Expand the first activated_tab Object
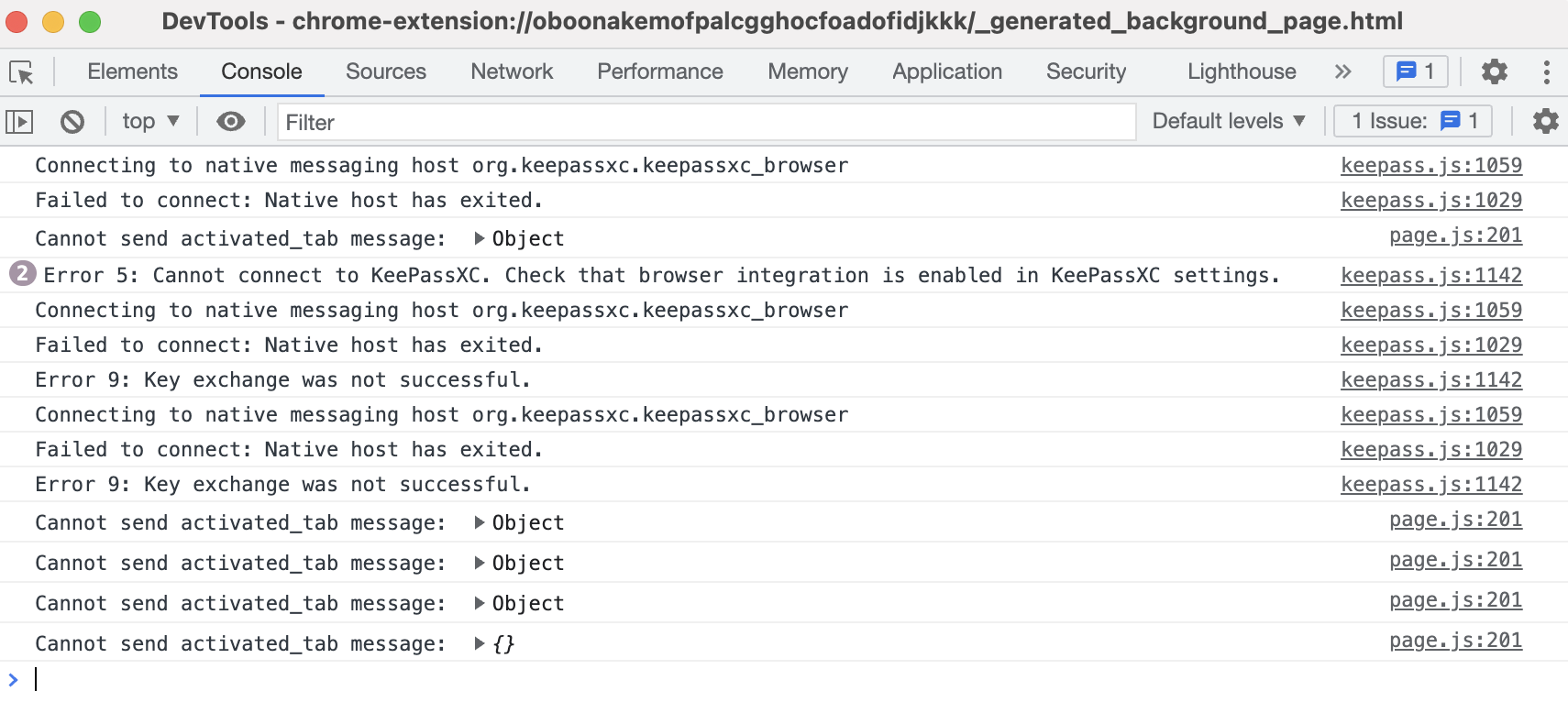1568x702 pixels. (x=480, y=238)
